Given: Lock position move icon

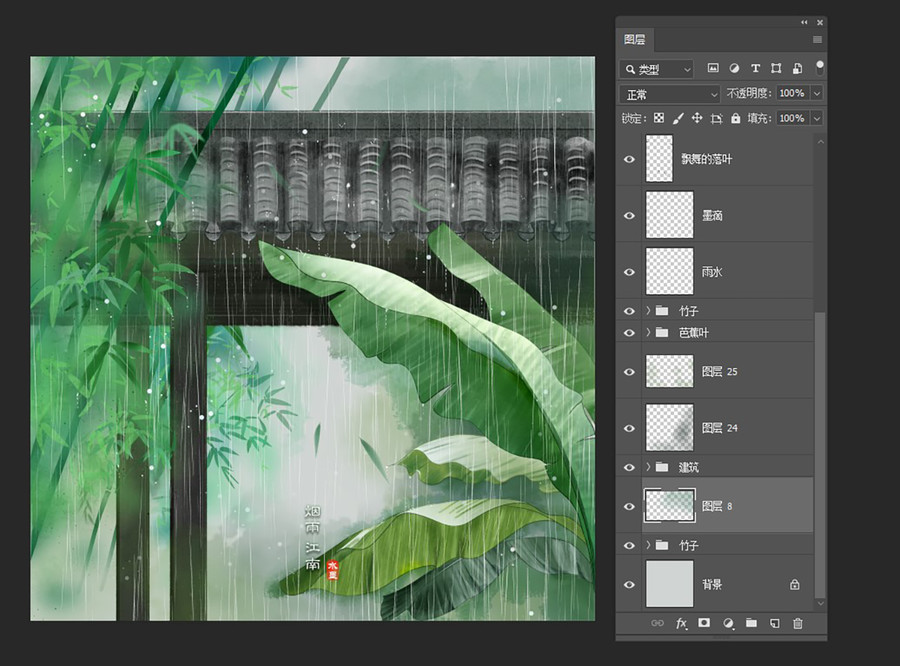Looking at the screenshot, I should point(697,118).
